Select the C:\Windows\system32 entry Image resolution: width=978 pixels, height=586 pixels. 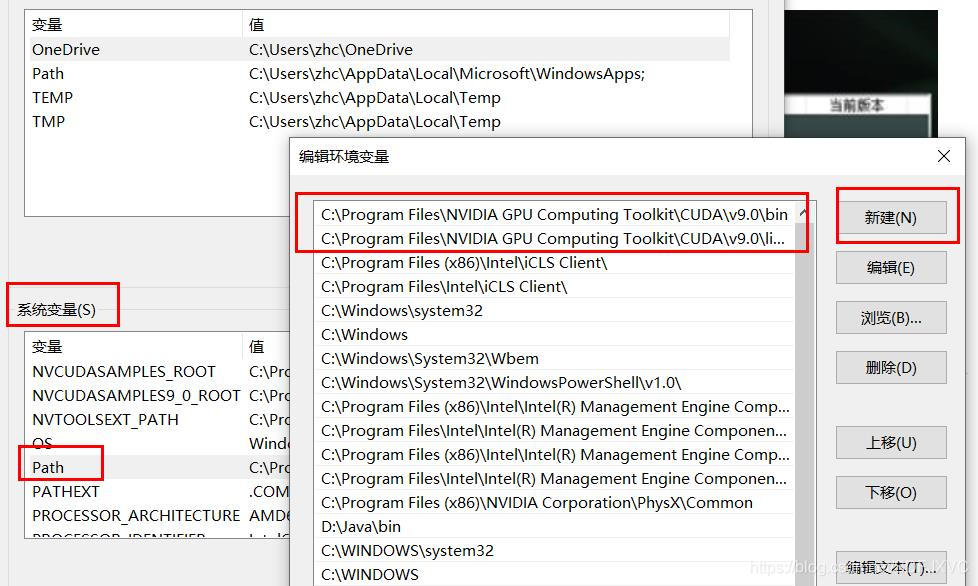click(554, 310)
